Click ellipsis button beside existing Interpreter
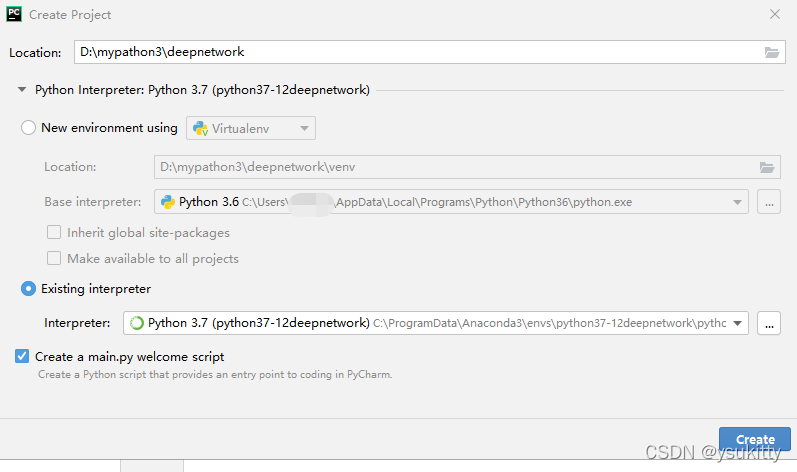Viewport: 797px width, 472px height. coord(769,323)
